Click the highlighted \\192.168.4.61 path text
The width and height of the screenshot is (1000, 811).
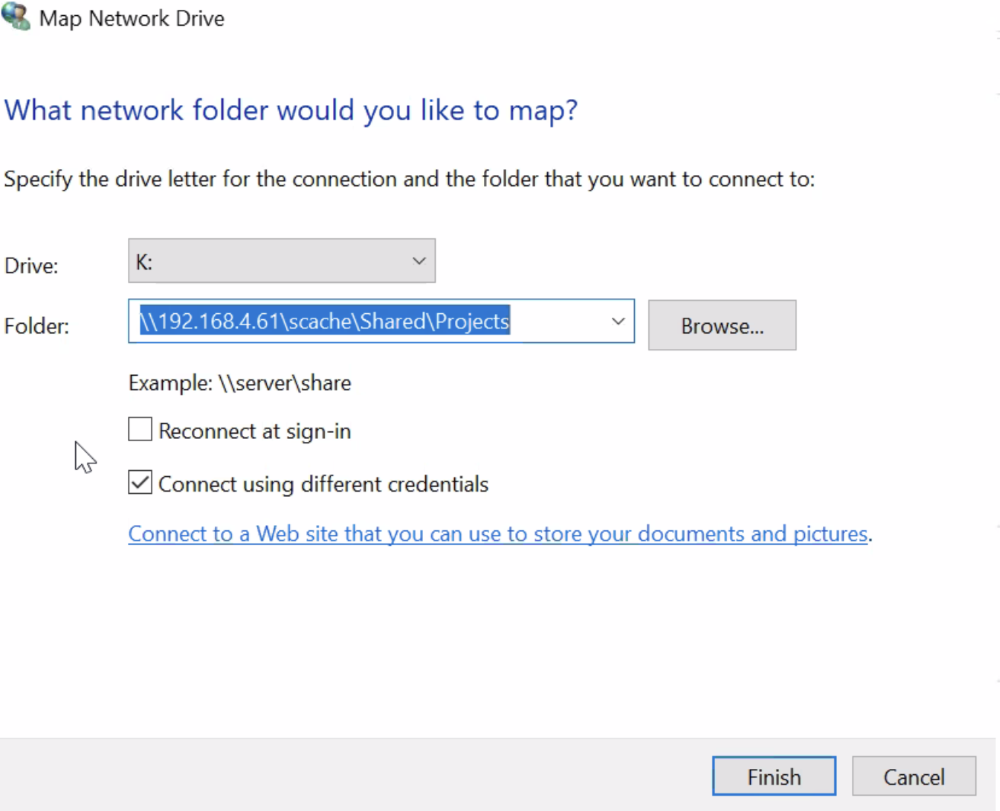(325, 321)
